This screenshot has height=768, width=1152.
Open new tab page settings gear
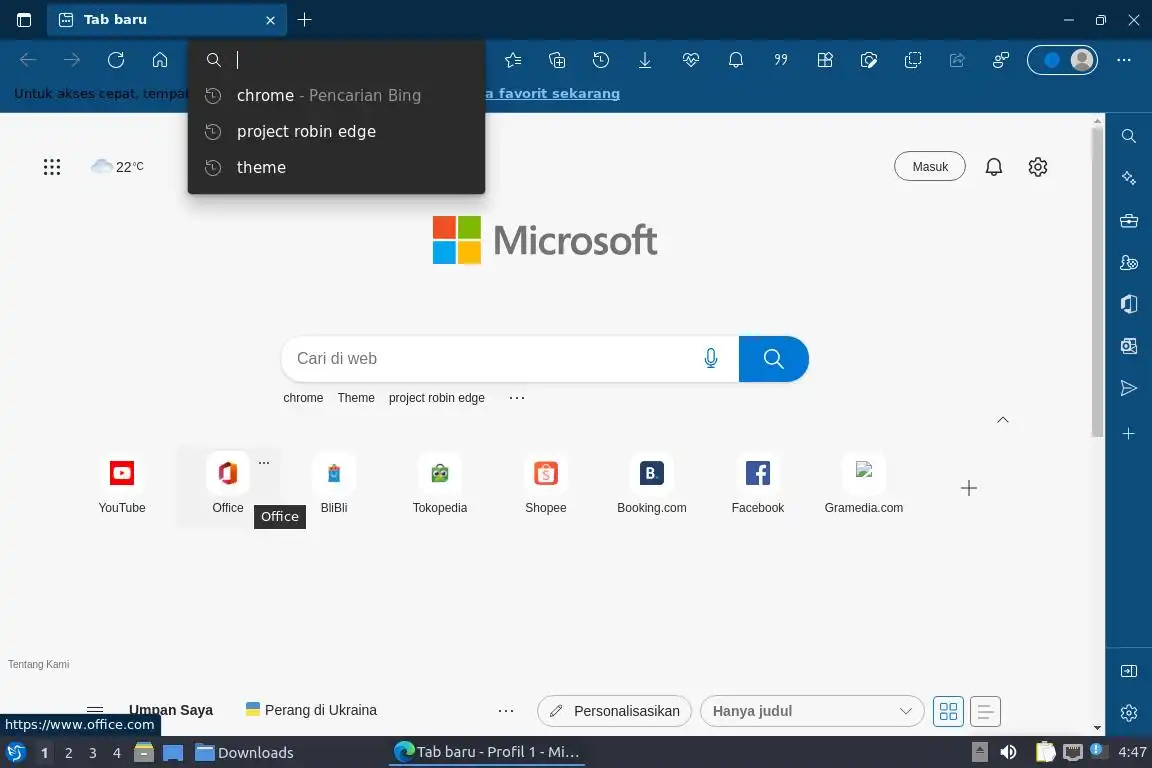pyautogui.click(x=1037, y=167)
